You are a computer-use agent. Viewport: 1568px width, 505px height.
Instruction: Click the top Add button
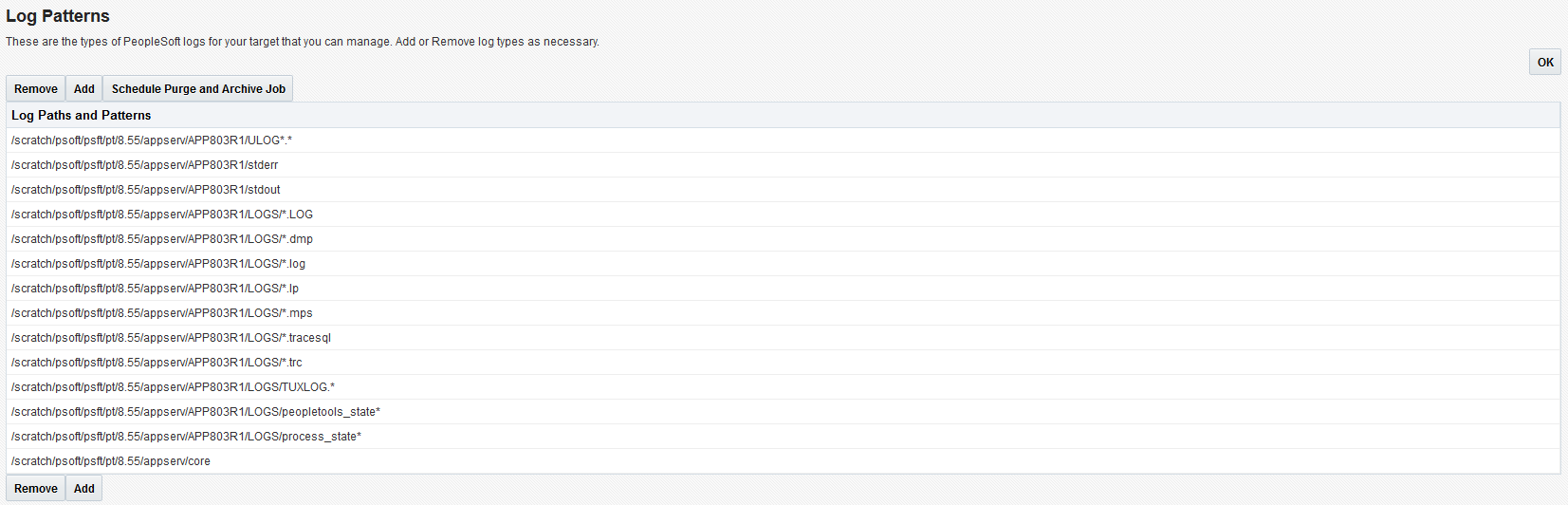coord(84,89)
